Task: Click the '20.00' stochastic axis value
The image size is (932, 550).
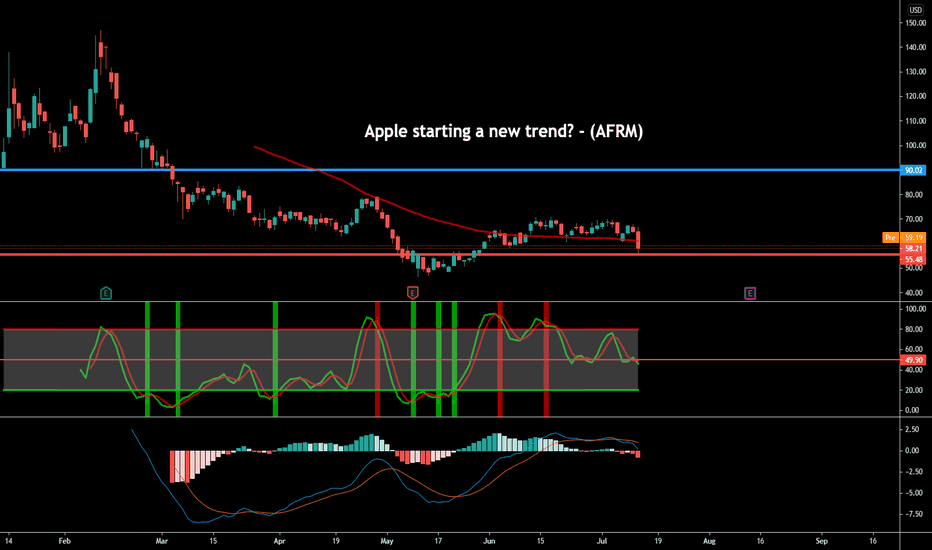Action: pyautogui.click(x=915, y=390)
